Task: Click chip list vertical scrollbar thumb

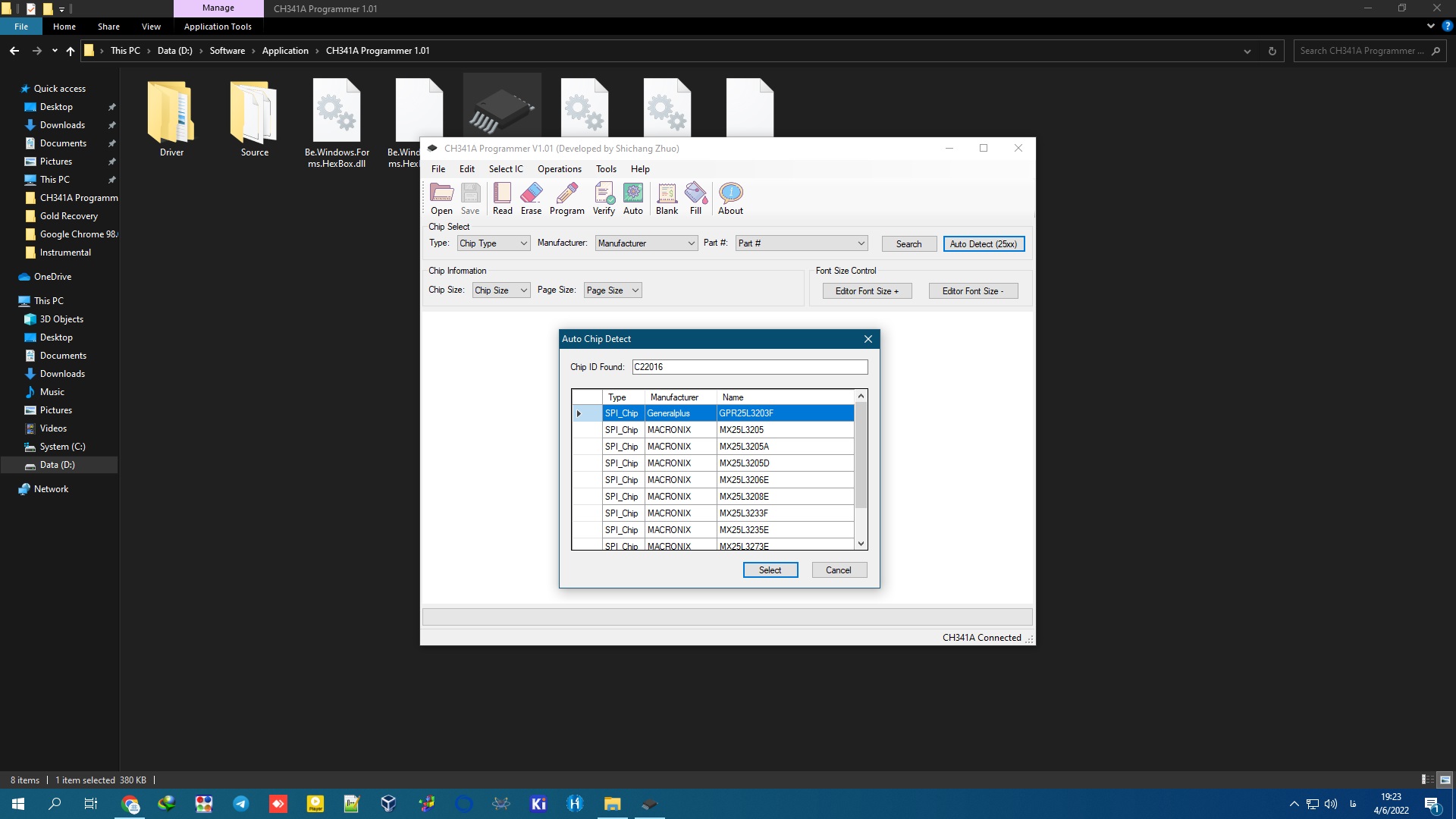Action: coord(861,455)
